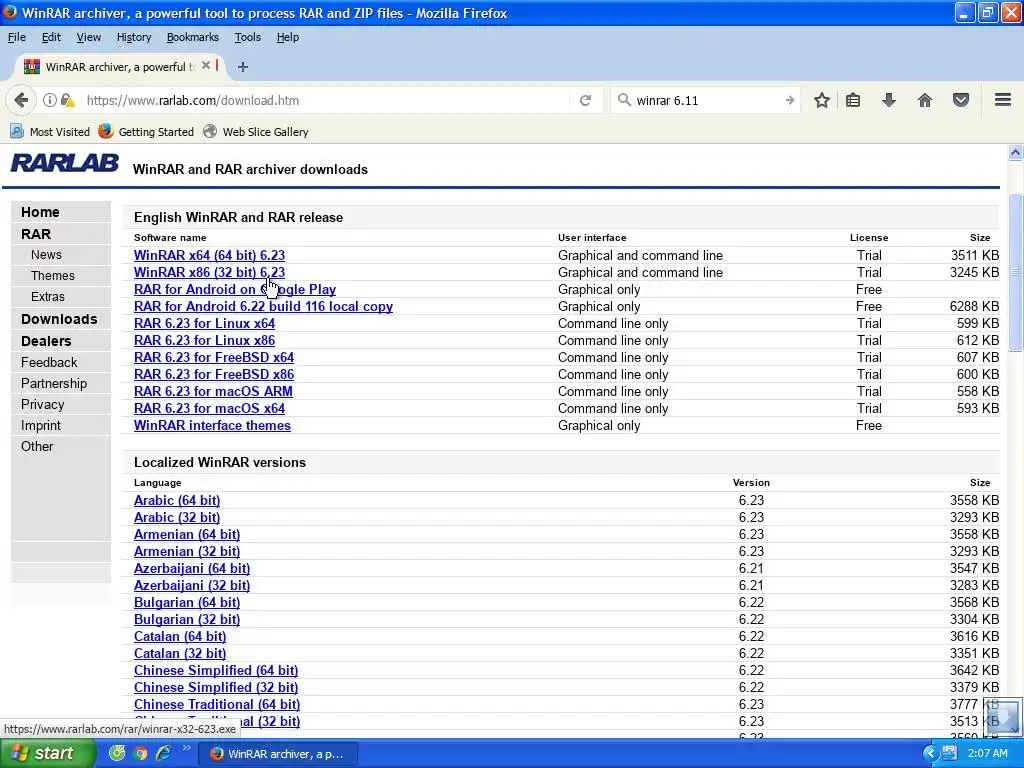Open the padlock security warning icon
Viewport: 1024px width, 768px height.
click(x=67, y=100)
